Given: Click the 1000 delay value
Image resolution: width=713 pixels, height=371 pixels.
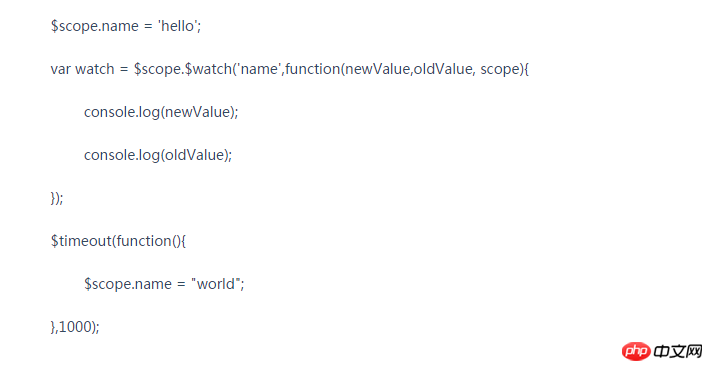Looking at the screenshot, I should (x=75, y=327).
